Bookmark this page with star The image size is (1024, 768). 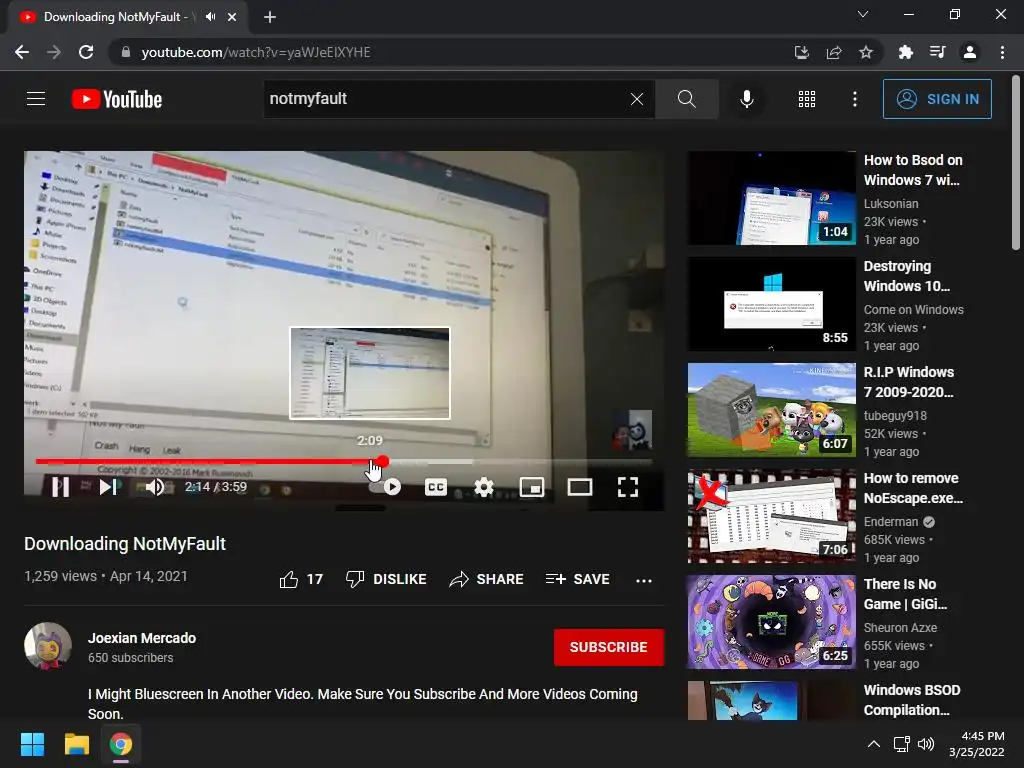point(865,52)
